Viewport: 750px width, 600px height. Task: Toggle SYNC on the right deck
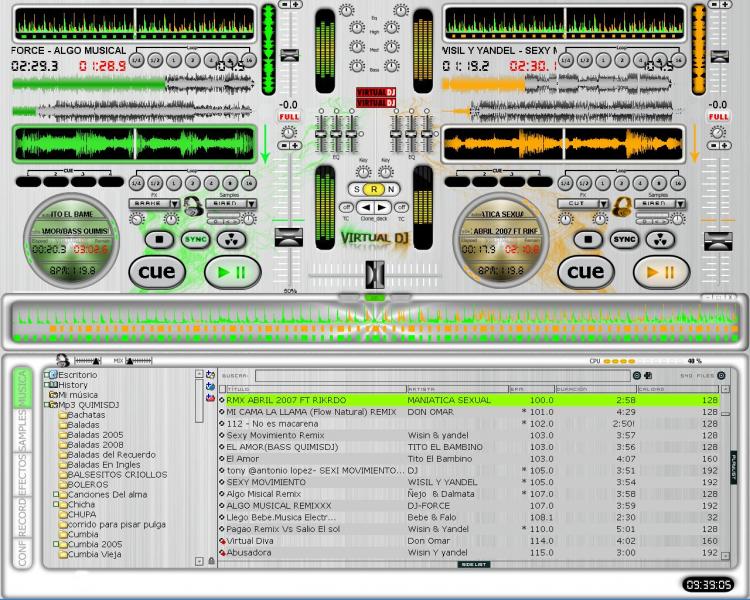[624, 239]
